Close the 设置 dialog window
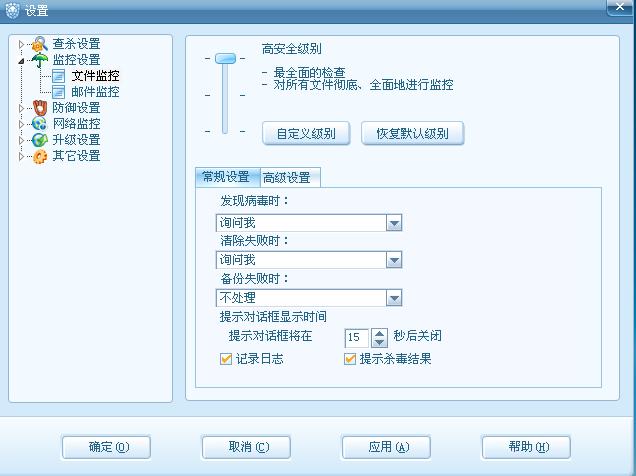 (620, 7)
